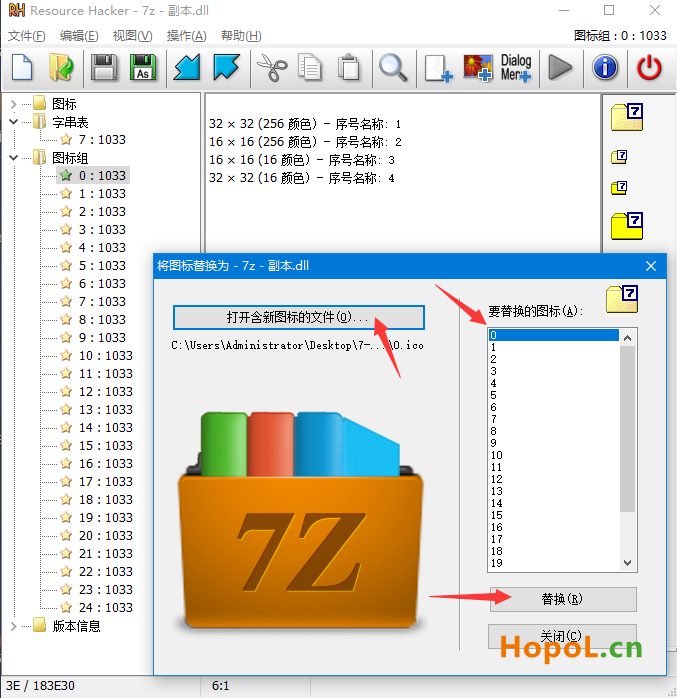677x698 pixels.
Task: Select the 图标 folder label
Action: [64, 104]
